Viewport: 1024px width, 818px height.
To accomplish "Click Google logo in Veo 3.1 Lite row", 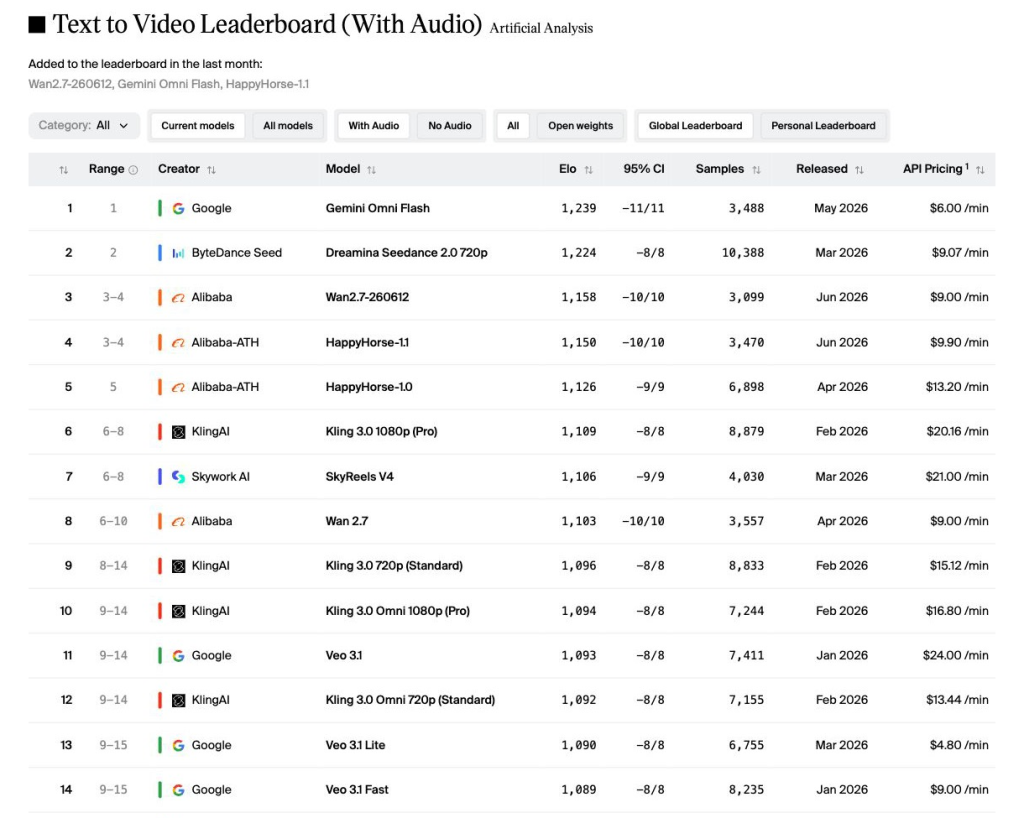I will pos(178,745).
